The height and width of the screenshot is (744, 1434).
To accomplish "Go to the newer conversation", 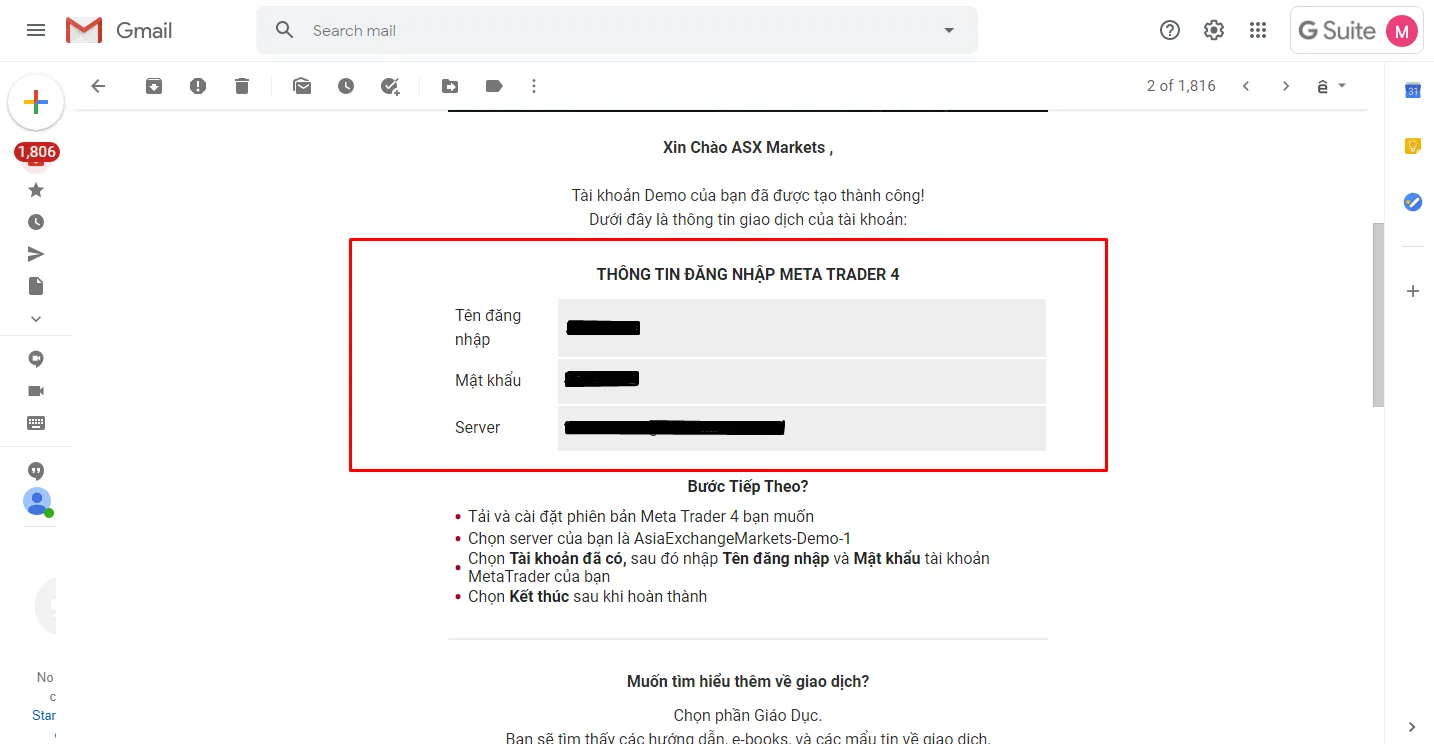I will [1246, 86].
